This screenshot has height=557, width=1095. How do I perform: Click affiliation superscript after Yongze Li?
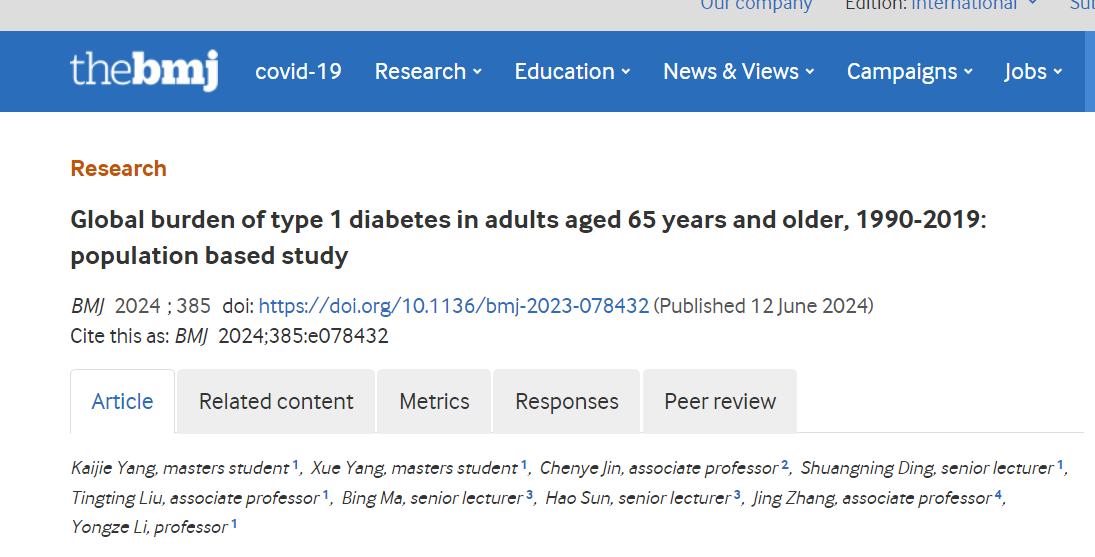click(x=234, y=523)
